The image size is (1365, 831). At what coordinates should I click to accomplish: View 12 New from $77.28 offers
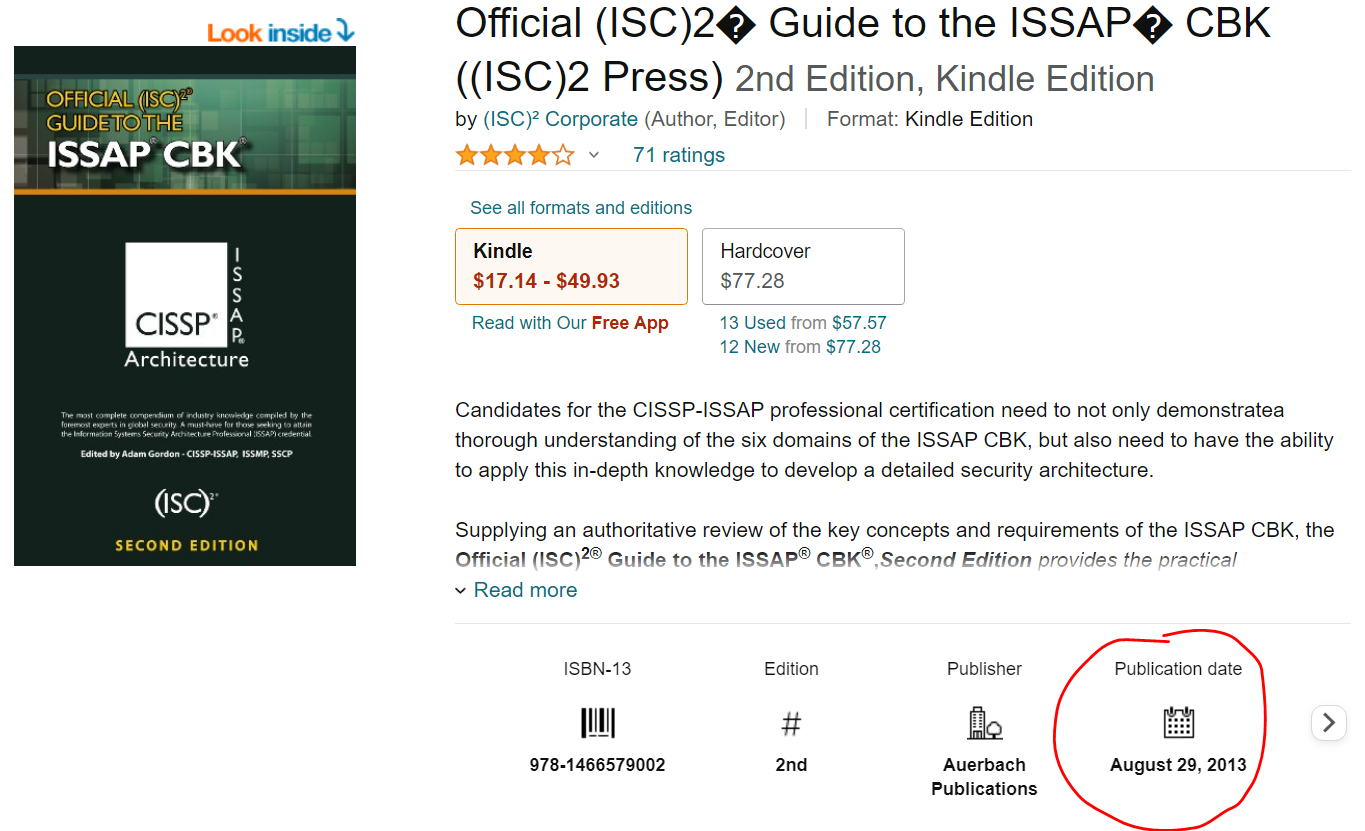(x=800, y=346)
